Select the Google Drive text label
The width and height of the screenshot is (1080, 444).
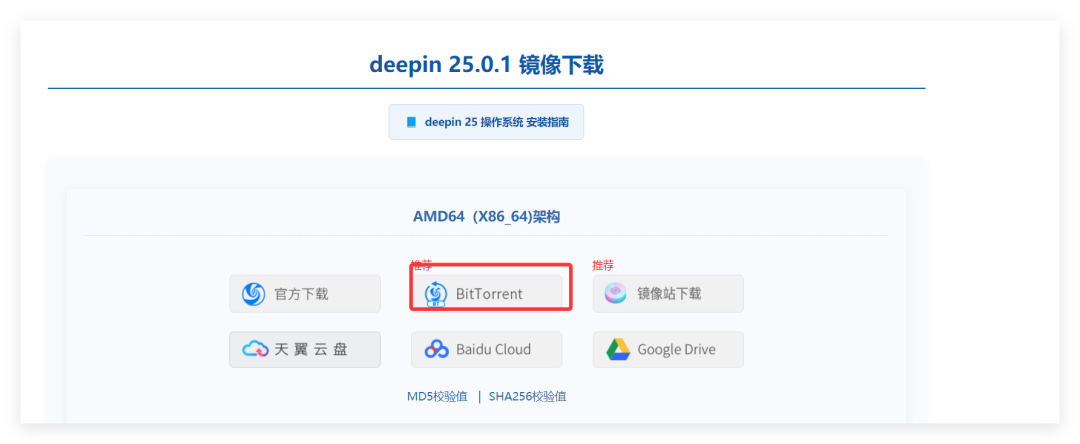coord(676,349)
